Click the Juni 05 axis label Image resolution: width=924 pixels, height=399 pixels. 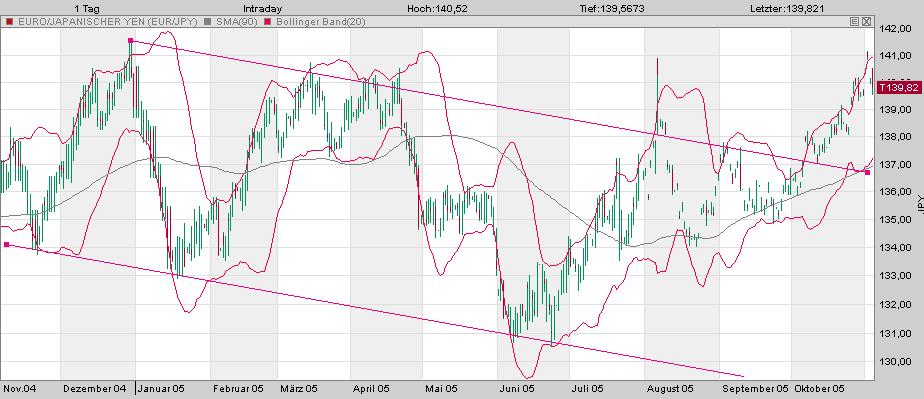[x=517, y=389]
